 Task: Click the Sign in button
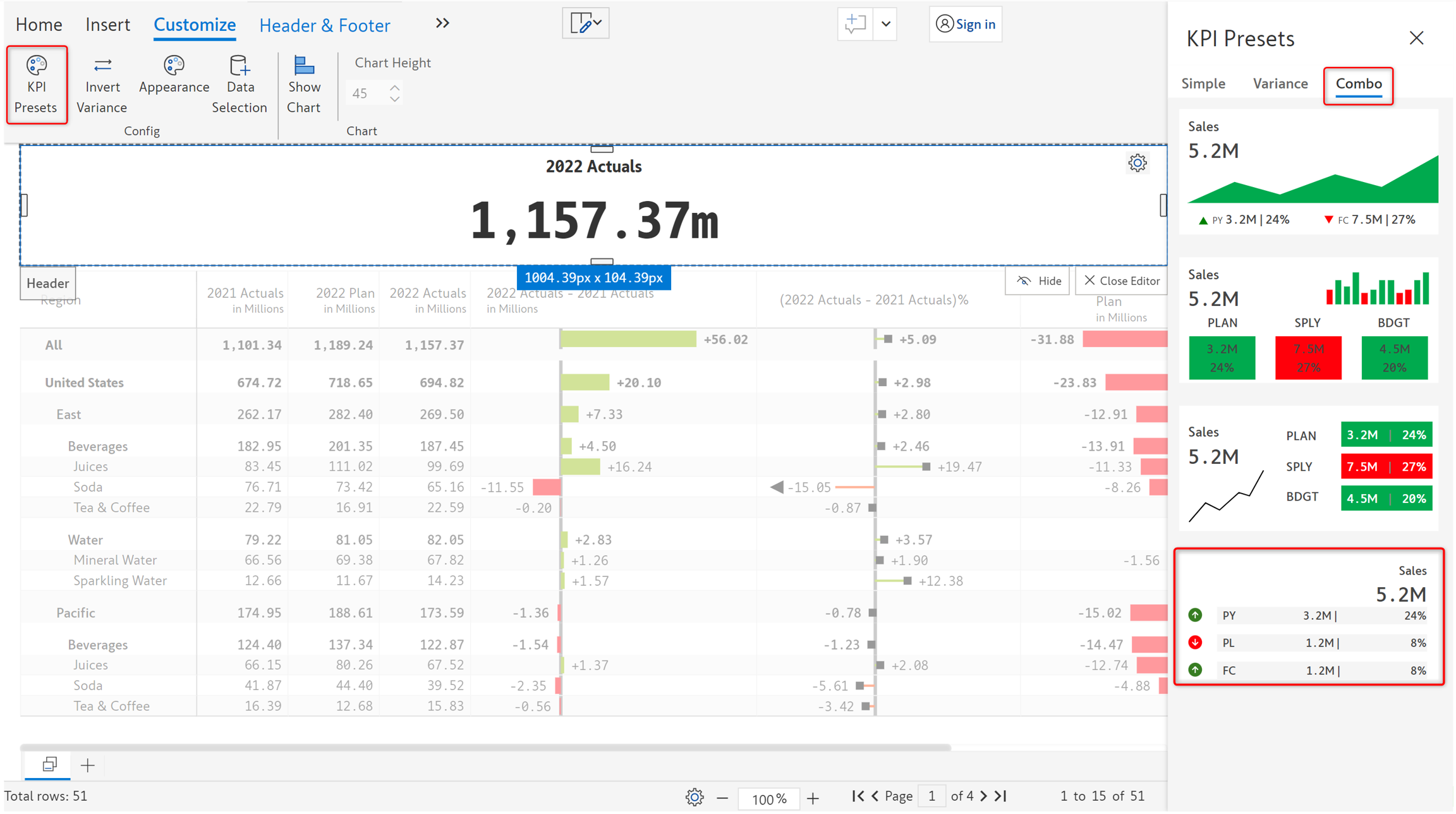coord(965,24)
